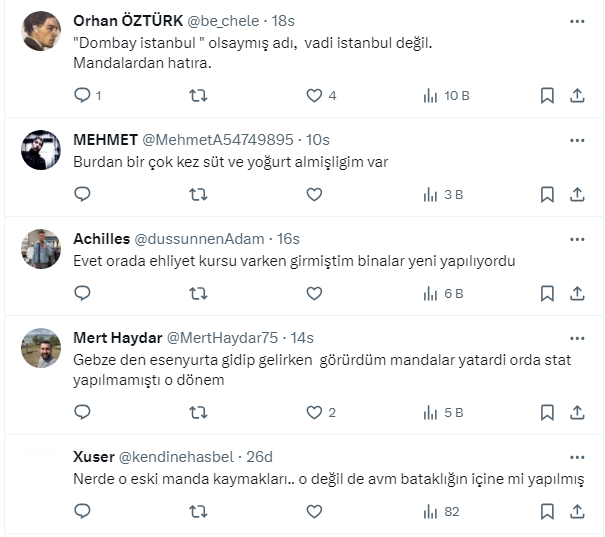This screenshot has width=605, height=537.
Task: Open more options menu on Xuser's tweet
Action: (577, 456)
